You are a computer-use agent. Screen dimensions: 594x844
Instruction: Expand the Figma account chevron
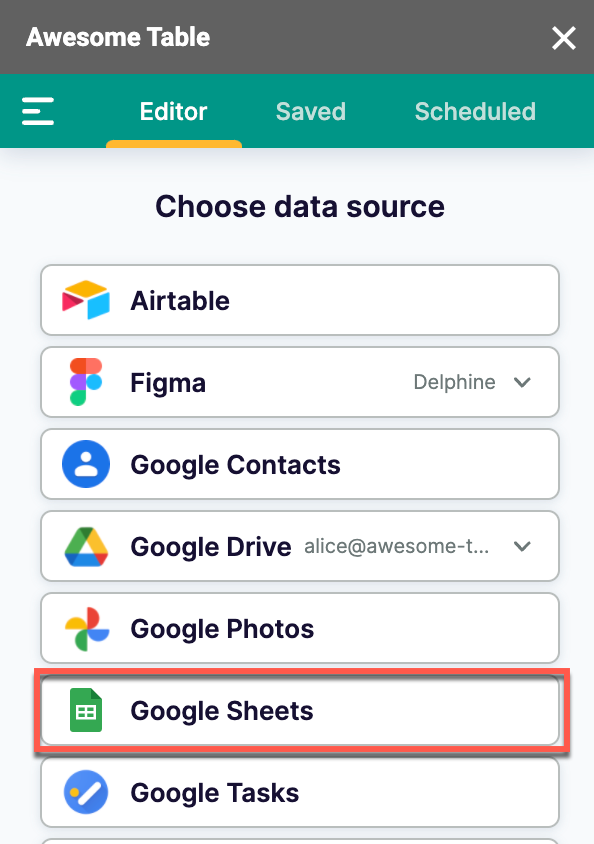[522, 382]
